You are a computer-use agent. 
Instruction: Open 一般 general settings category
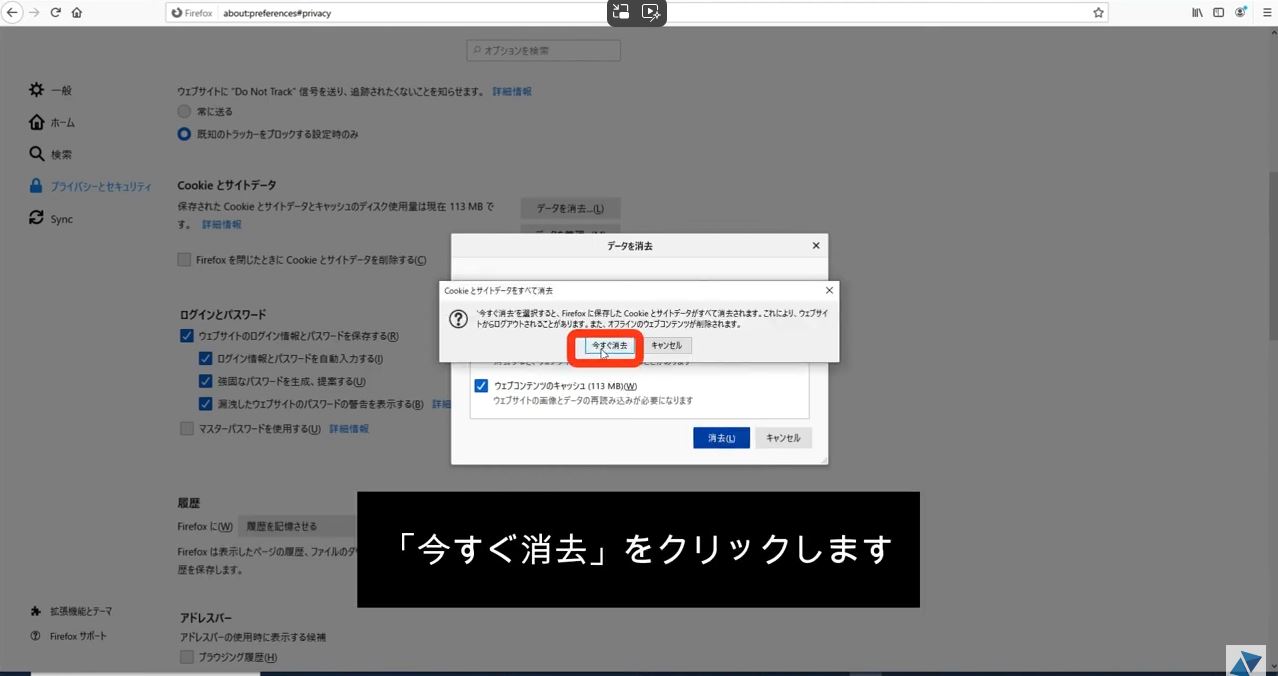[50, 90]
